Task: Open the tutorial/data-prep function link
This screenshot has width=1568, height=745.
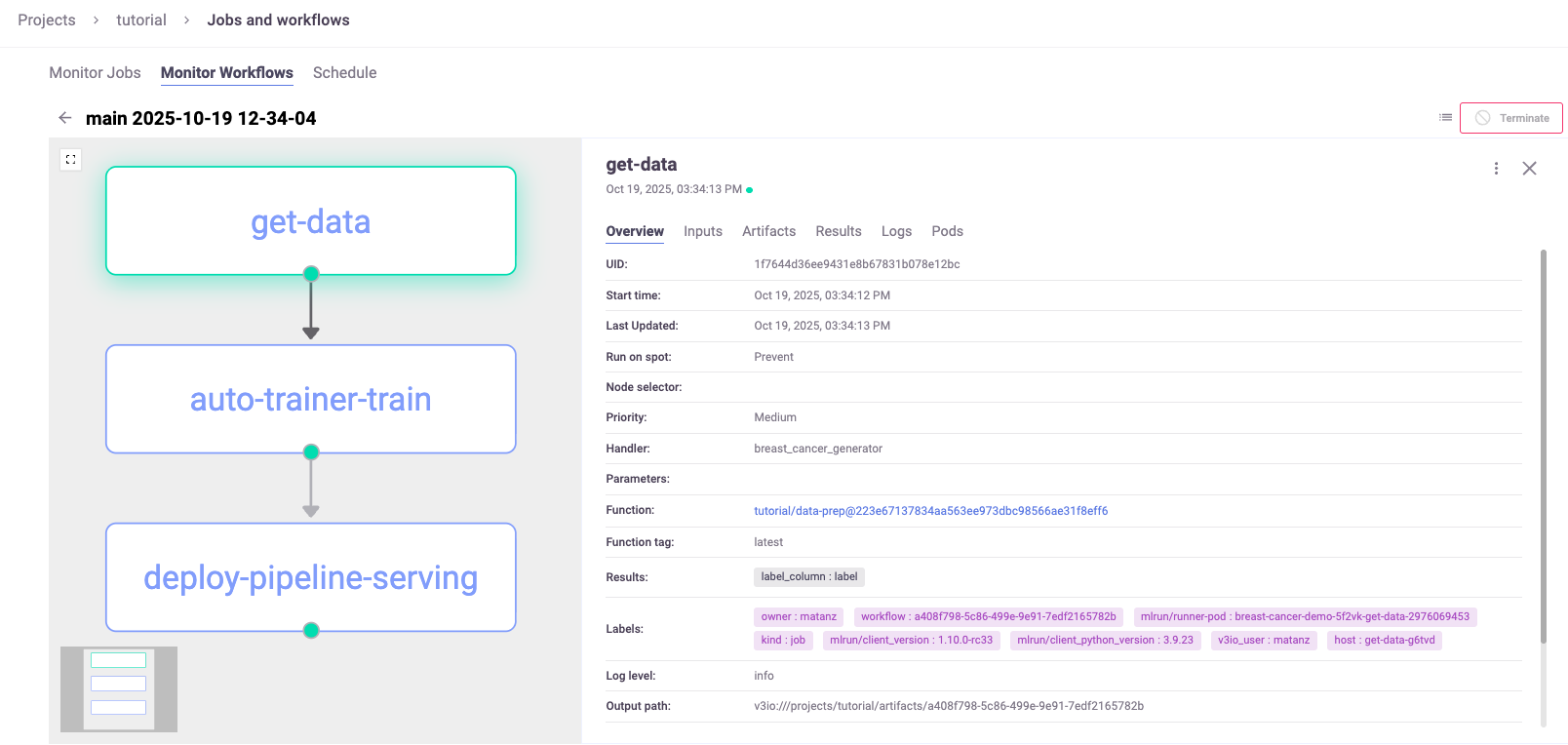Action: coord(930,511)
